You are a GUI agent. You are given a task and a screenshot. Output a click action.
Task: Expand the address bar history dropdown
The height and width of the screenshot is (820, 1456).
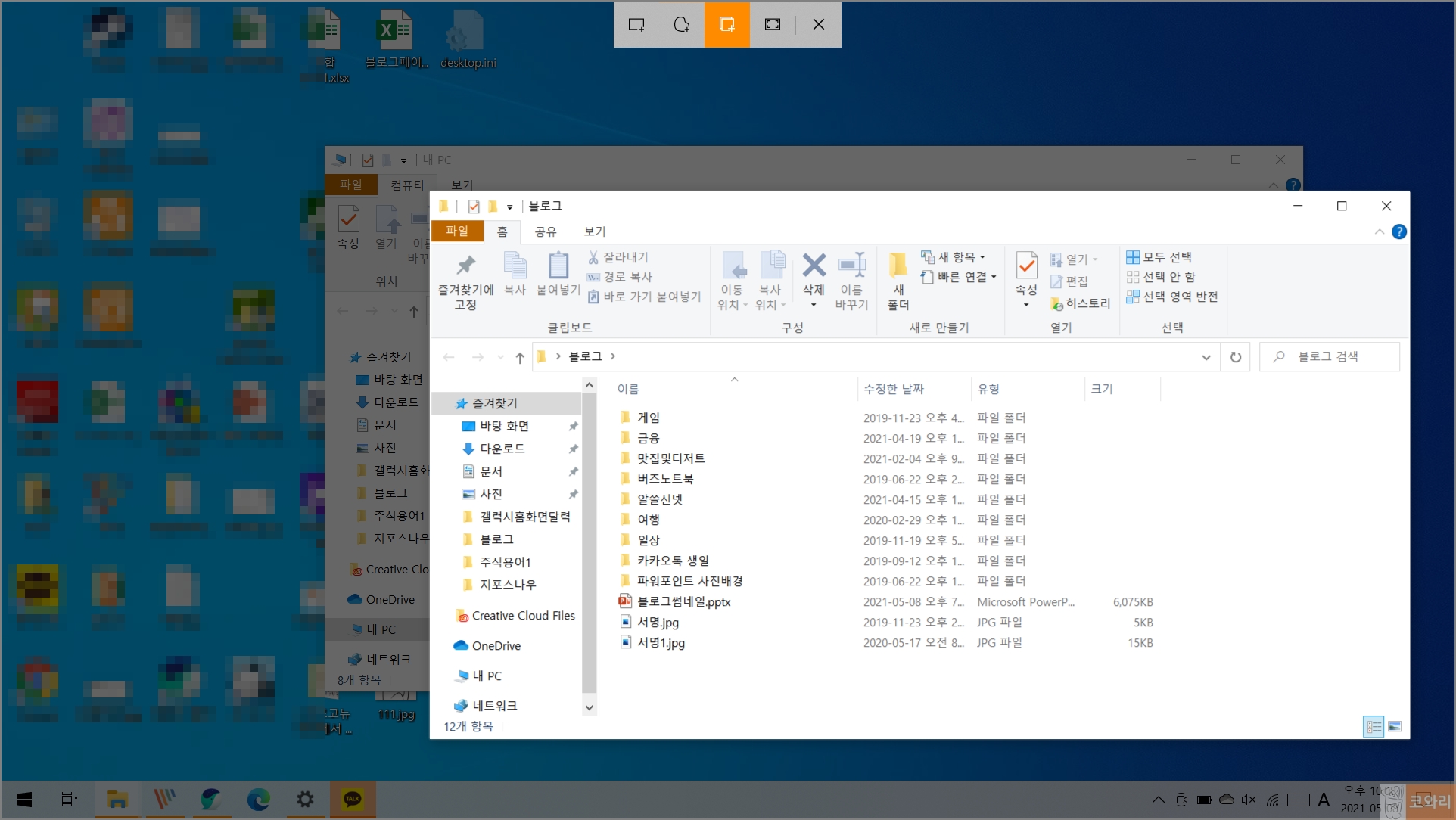pos(1206,357)
